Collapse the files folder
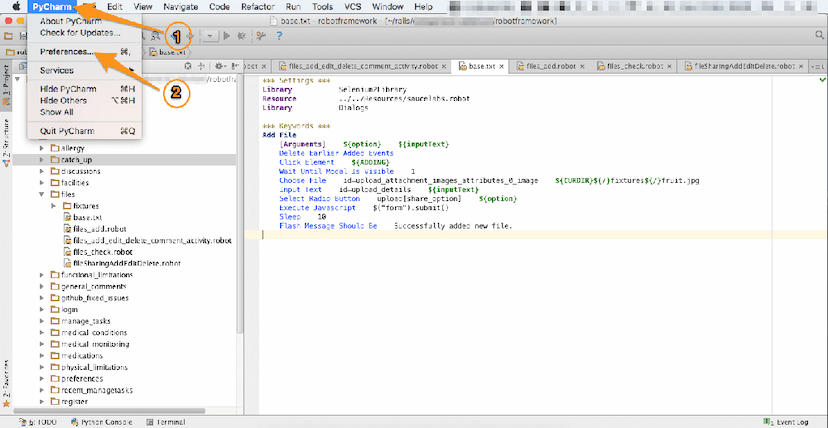The image size is (828, 428). pos(42,195)
